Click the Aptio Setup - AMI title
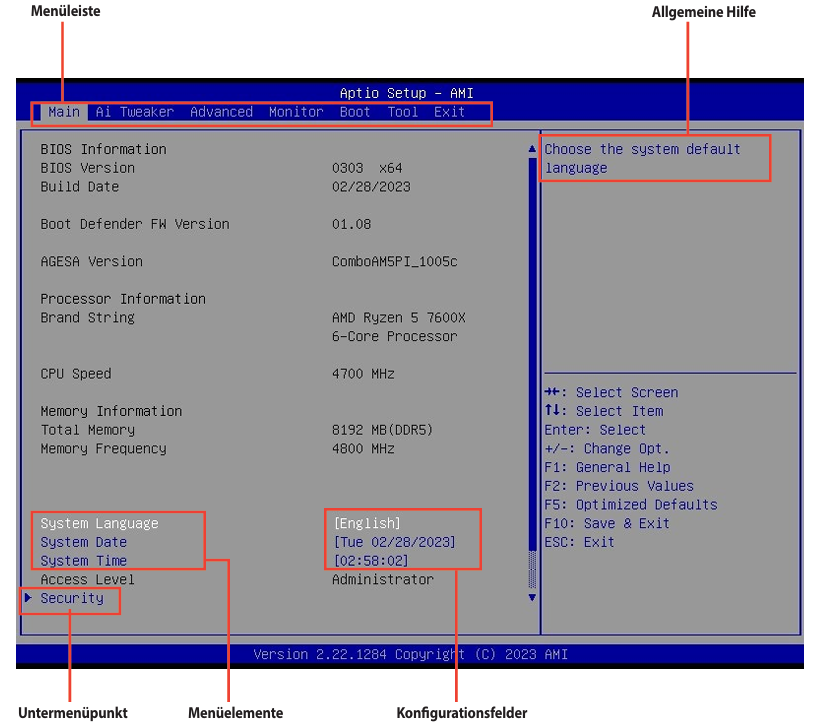Image resolution: width=815 pixels, height=728 pixels. click(x=406, y=94)
